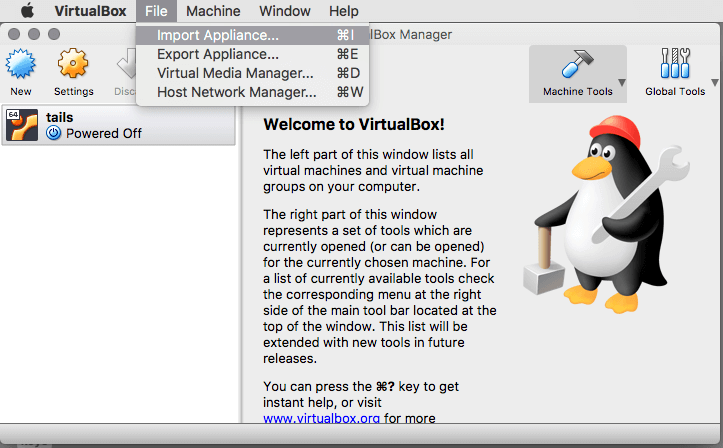Open the Apple menu
This screenshot has height=448, width=723.
pos(27,11)
